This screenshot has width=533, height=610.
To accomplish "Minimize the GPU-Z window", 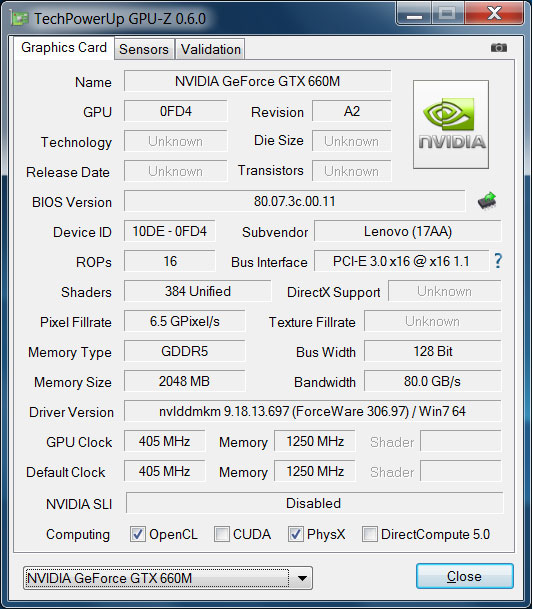I will point(414,13).
